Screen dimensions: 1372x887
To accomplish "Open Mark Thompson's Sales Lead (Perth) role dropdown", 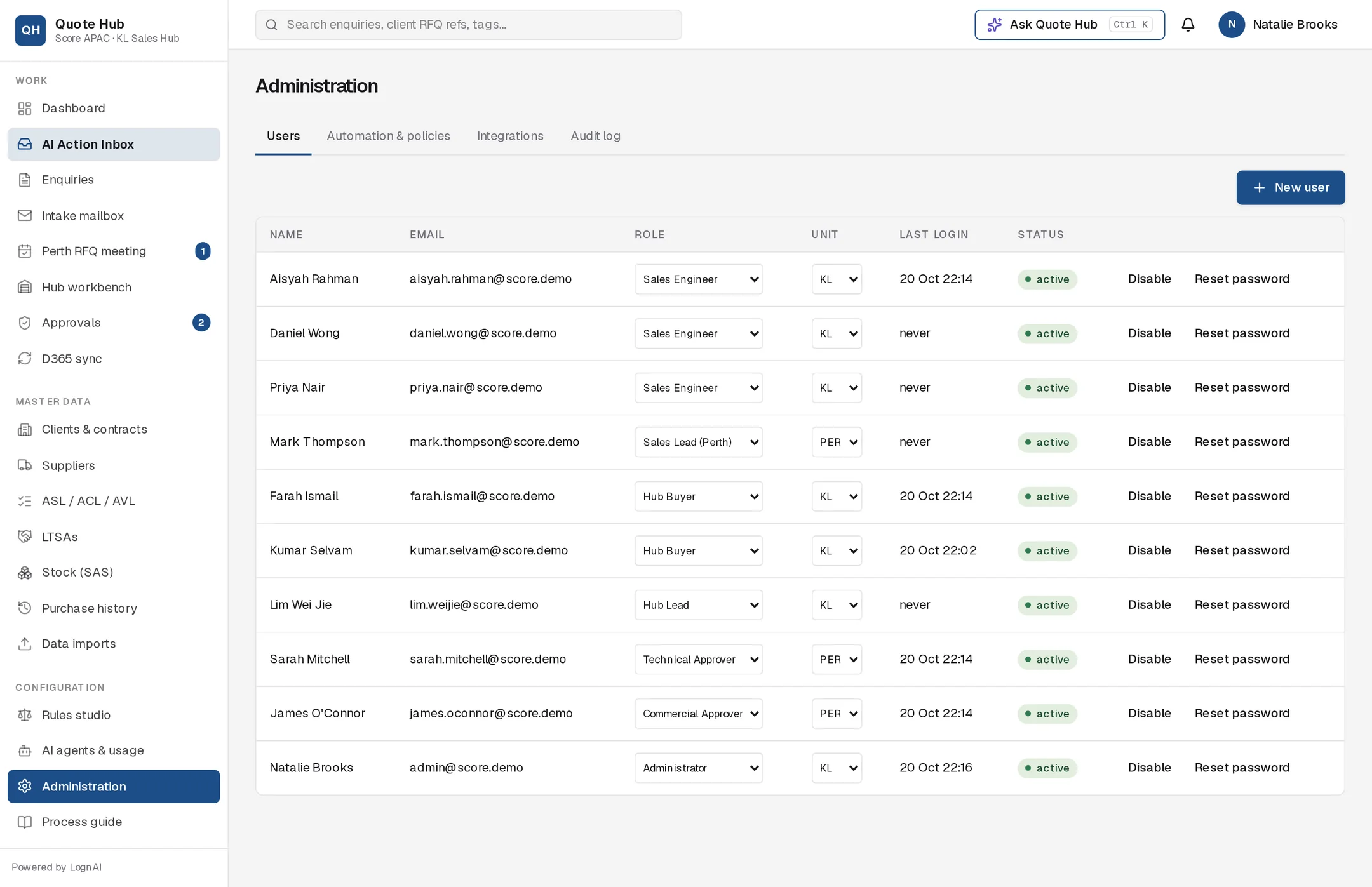I will pos(698,442).
